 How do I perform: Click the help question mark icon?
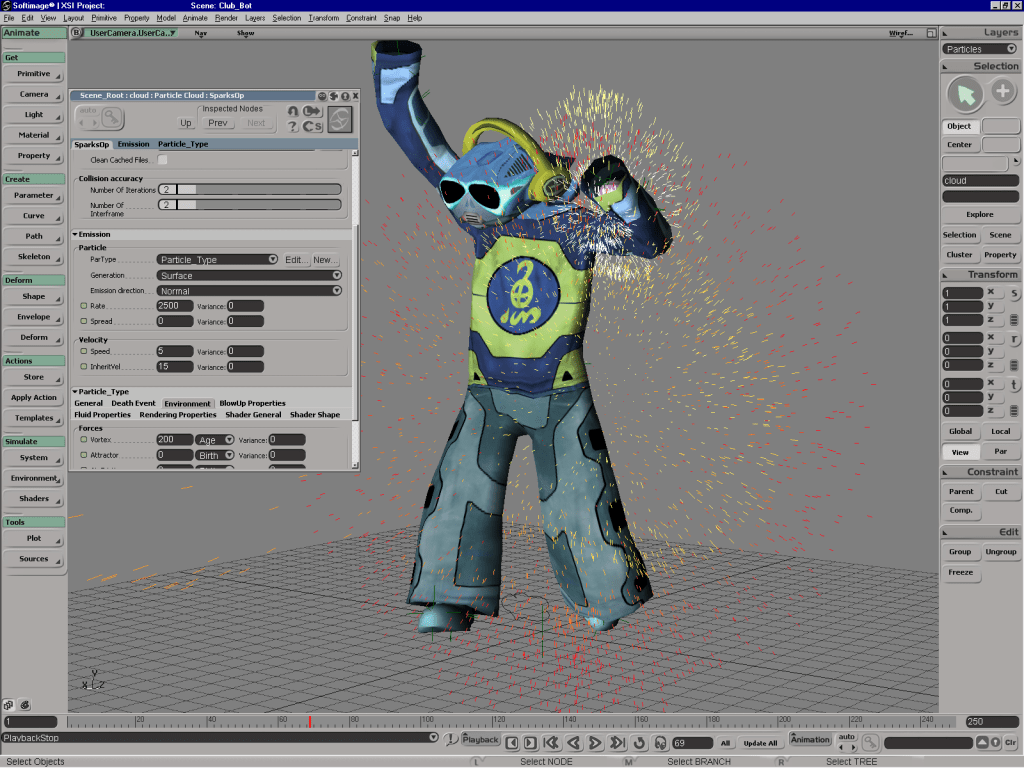292,126
